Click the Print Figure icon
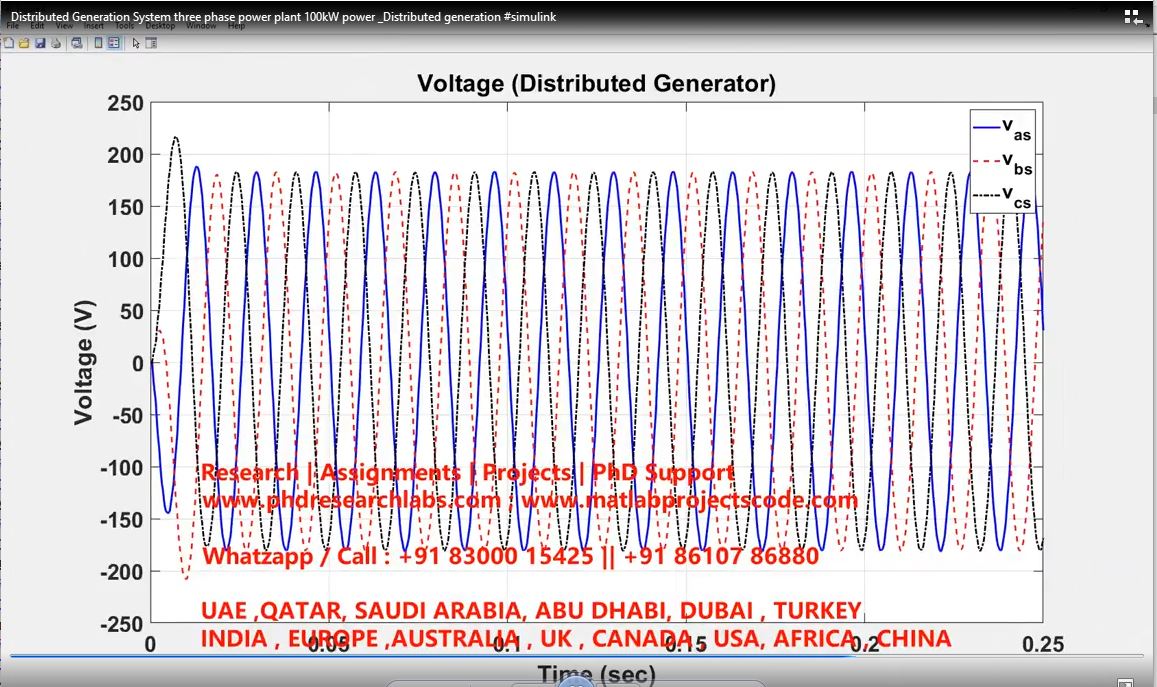Viewport: 1157px width, 687px height. point(55,43)
